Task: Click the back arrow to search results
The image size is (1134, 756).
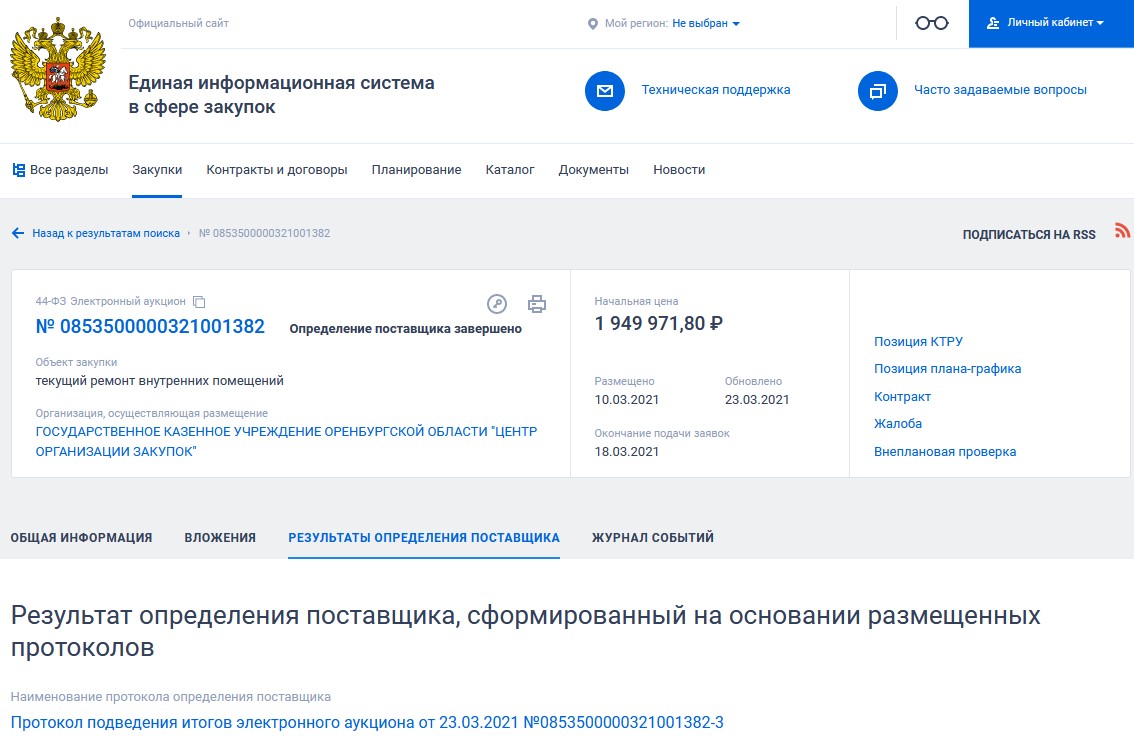Action: pyautogui.click(x=18, y=233)
